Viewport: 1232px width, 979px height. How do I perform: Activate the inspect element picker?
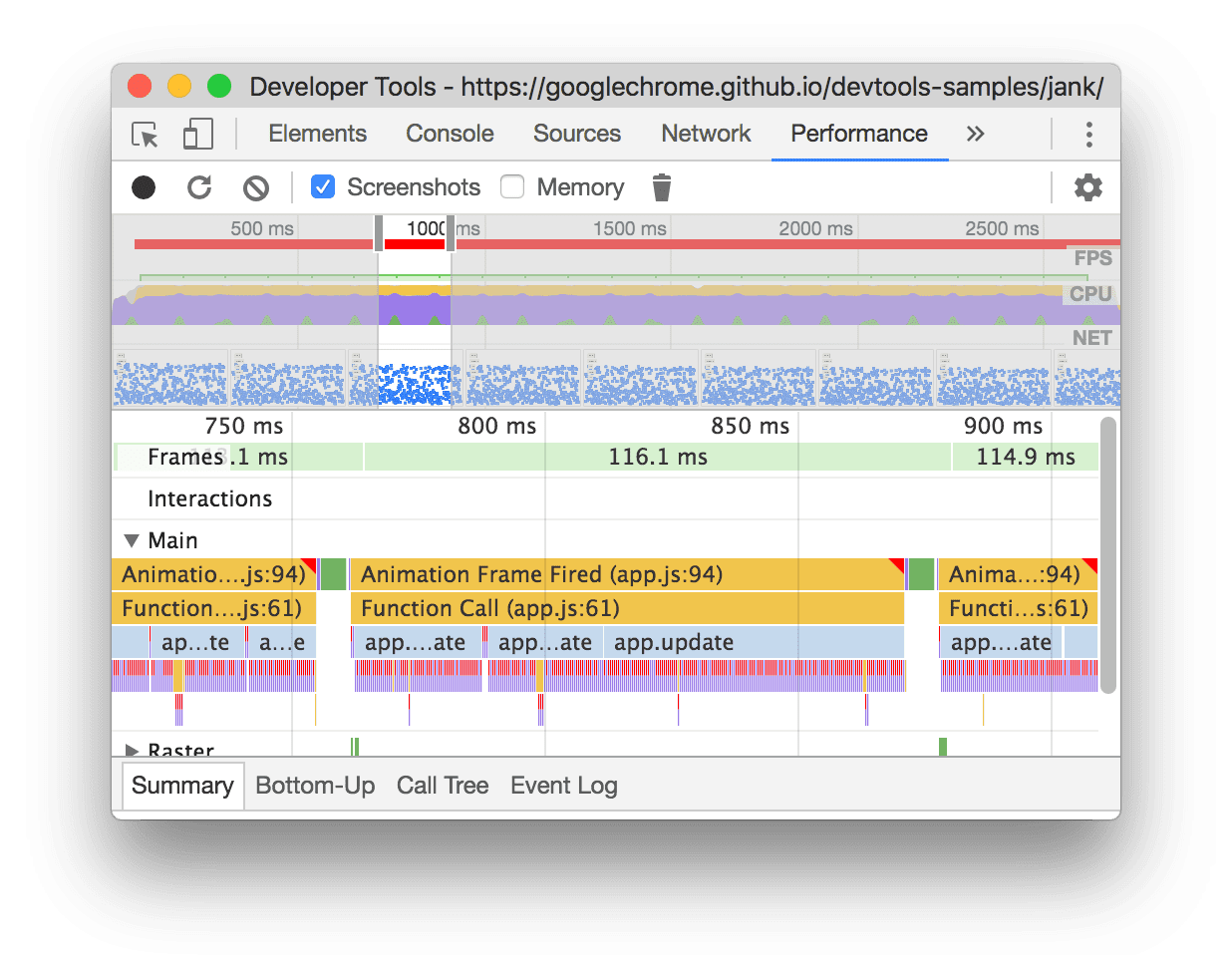point(145,133)
